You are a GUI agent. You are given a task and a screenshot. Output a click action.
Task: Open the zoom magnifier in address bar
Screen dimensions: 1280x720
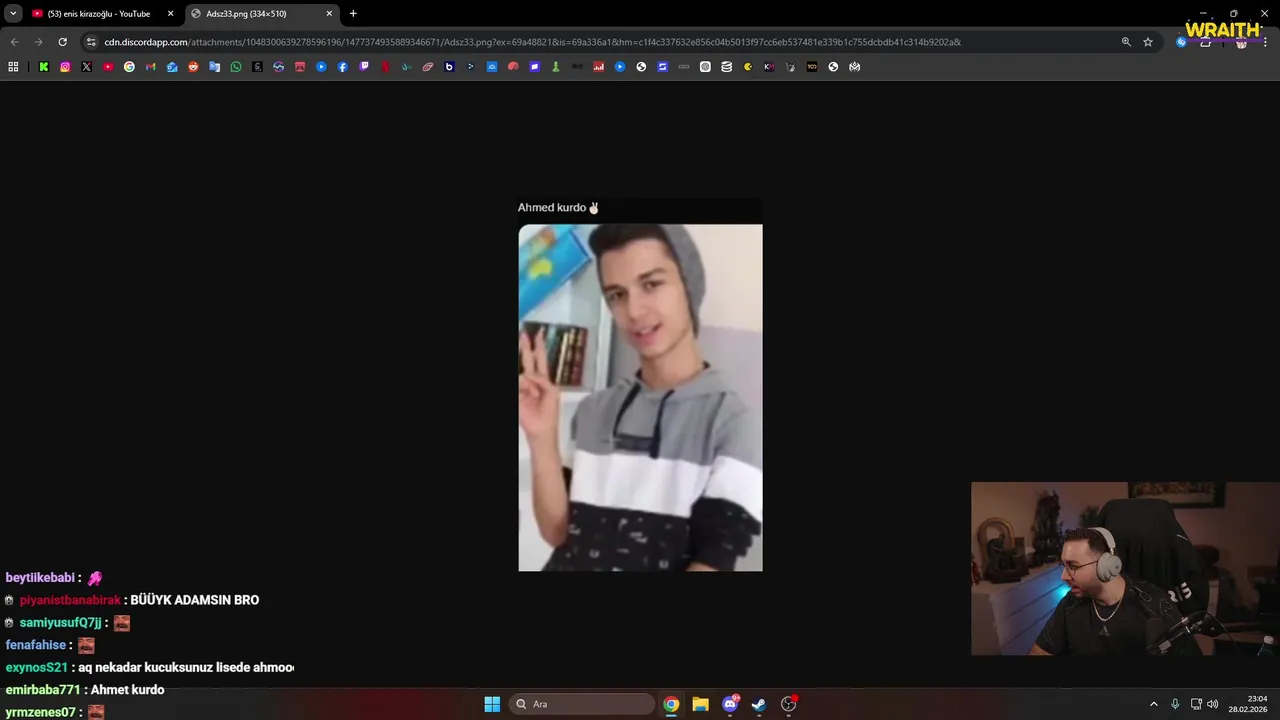(x=1126, y=42)
